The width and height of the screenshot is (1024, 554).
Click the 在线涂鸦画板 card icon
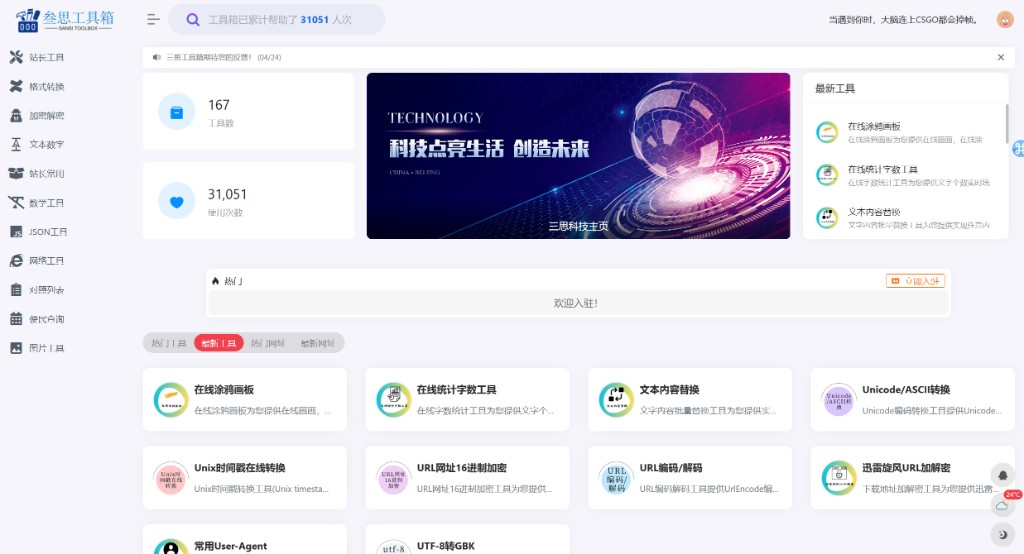click(171, 400)
